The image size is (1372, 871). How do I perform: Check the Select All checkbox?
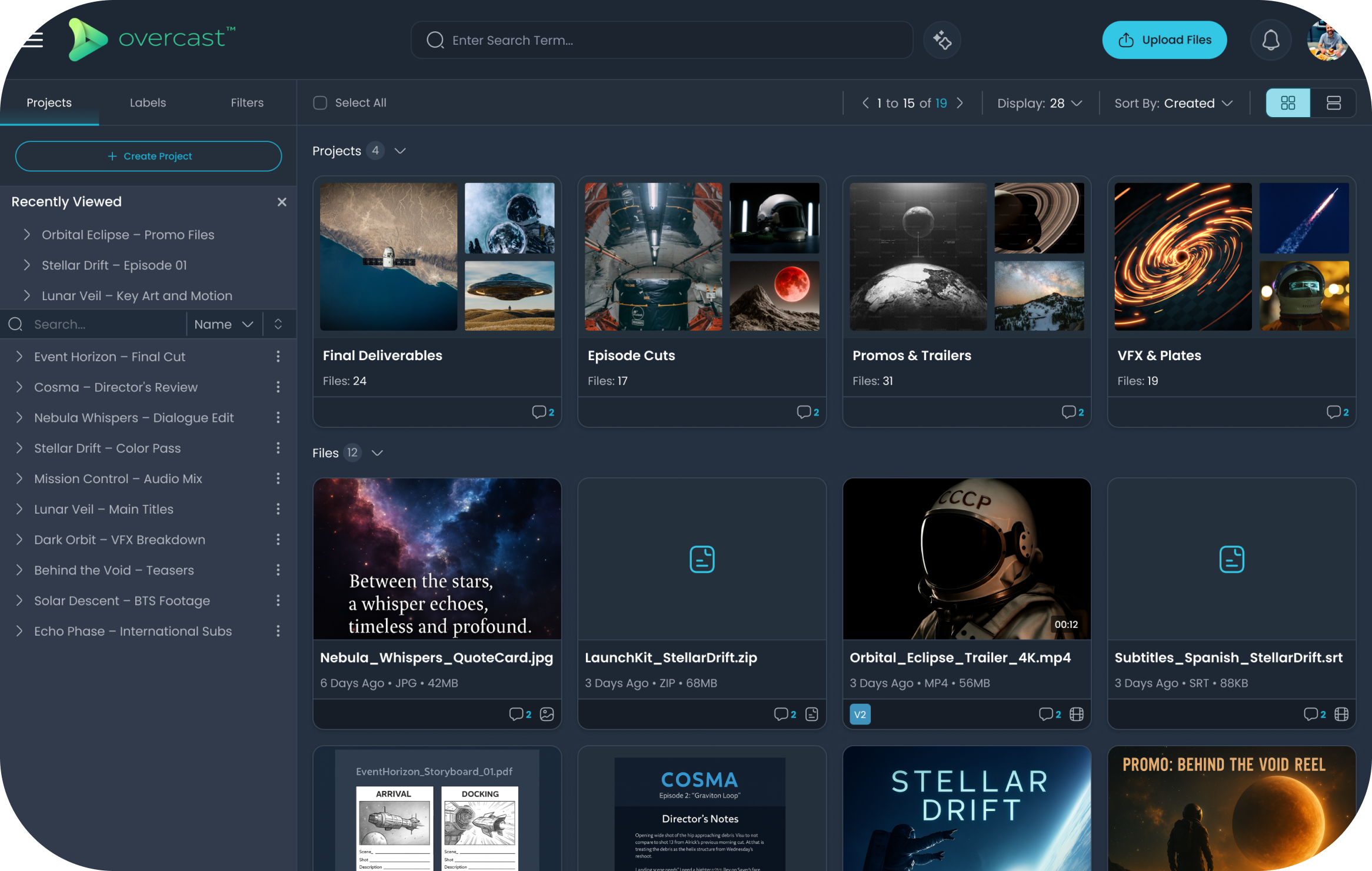(320, 103)
